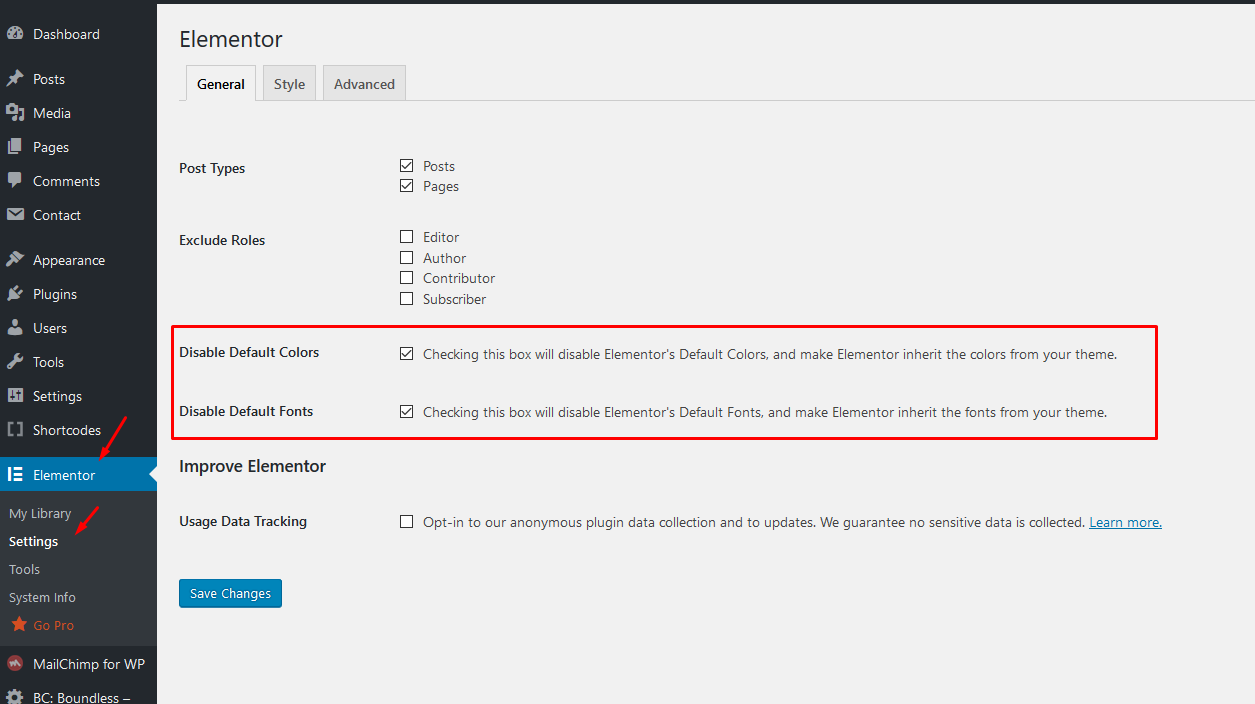Click the Posts pushpin icon
This screenshot has width=1255, height=704.
(15, 79)
